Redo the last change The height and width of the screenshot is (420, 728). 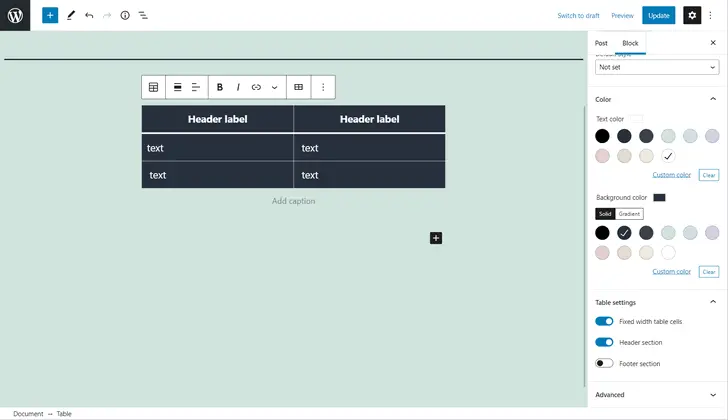(107, 15)
